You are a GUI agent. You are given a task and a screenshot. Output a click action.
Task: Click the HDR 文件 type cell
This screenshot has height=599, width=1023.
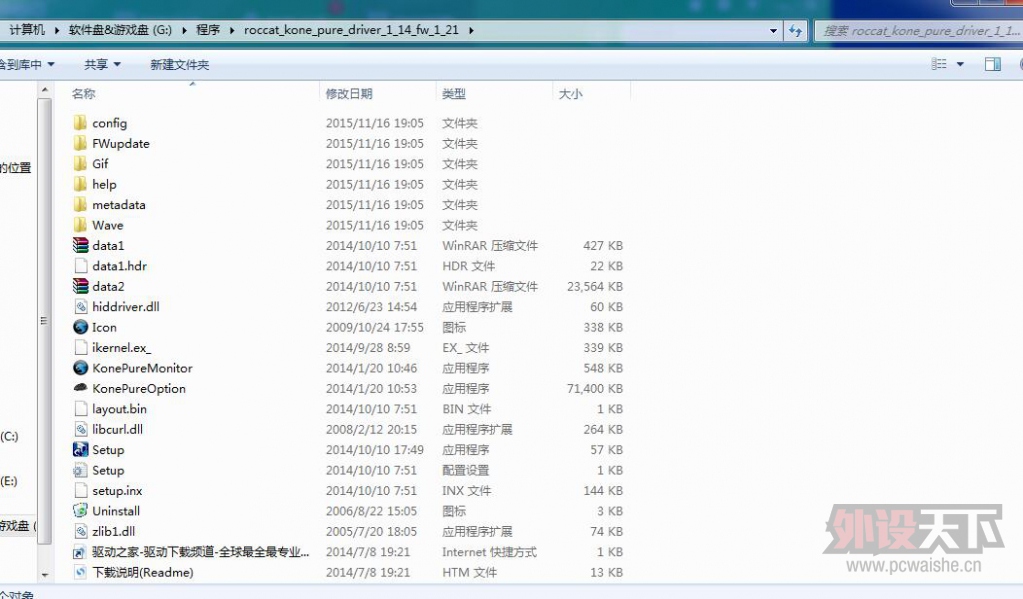(x=468, y=266)
